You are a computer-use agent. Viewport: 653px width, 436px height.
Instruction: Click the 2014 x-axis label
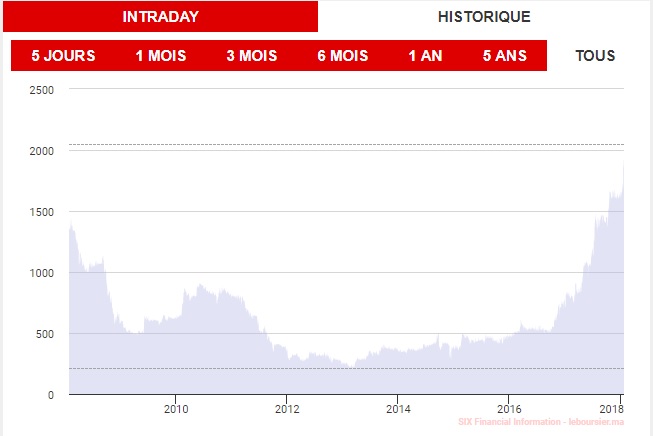[x=398, y=408]
